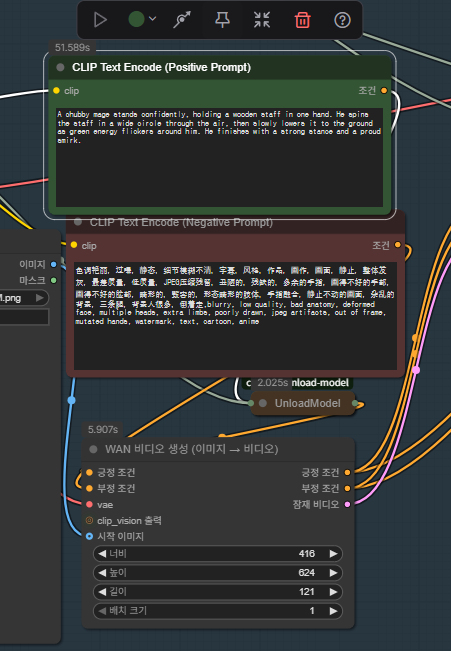Viewport: 451px width, 651px height.
Task: Decrease 배치 크기 with left arrow
Action: tap(102, 611)
